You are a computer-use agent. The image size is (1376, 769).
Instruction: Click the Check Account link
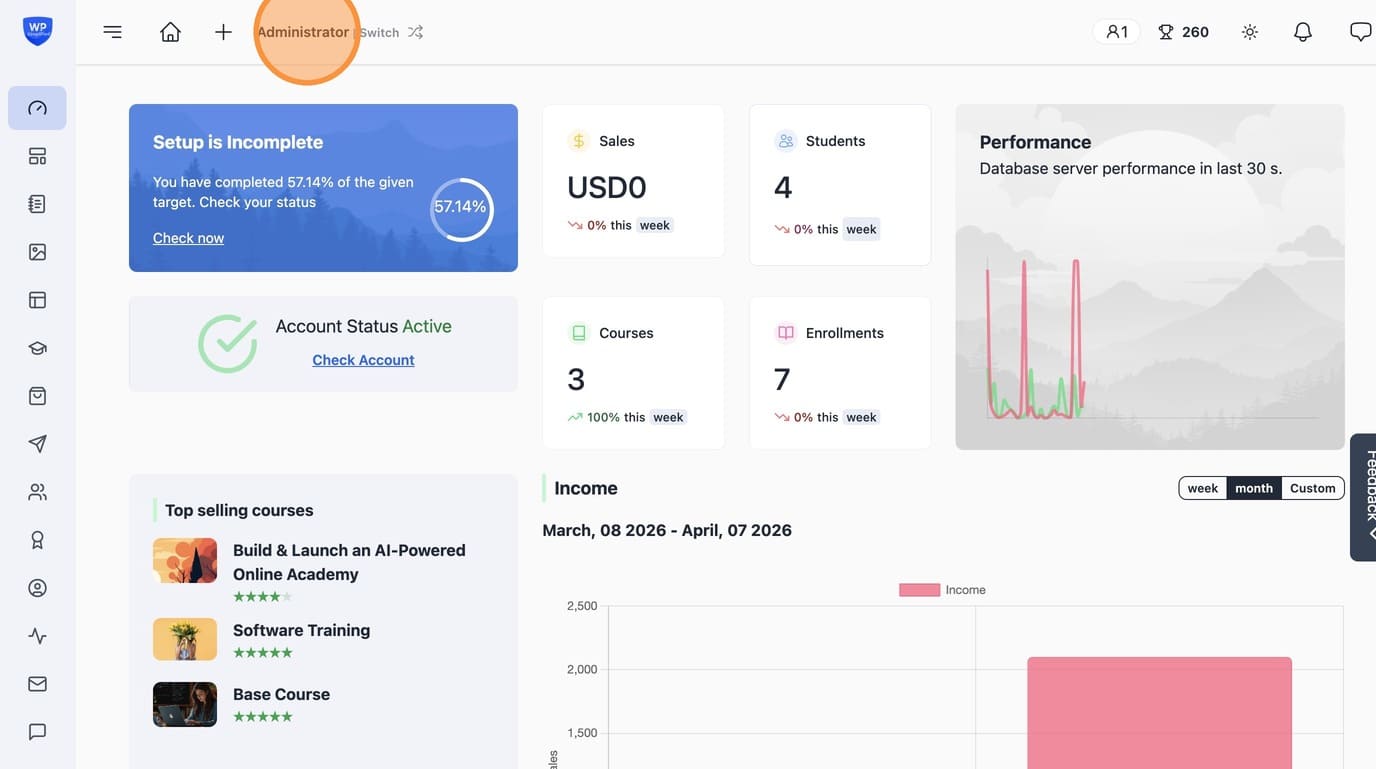pos(363,360)
